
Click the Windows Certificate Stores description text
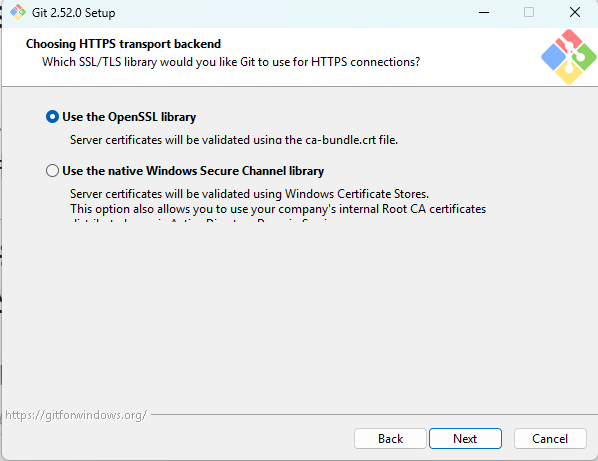tap(249, 194)
